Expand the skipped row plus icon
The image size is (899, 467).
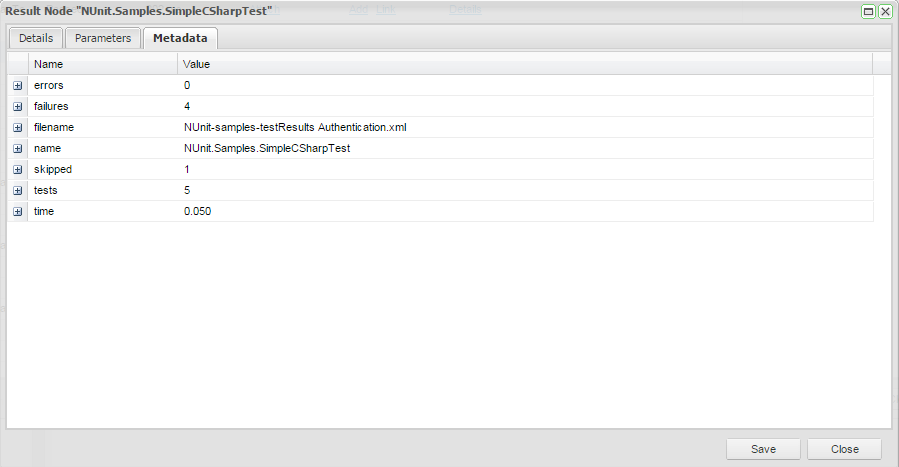tap(18, 170)
